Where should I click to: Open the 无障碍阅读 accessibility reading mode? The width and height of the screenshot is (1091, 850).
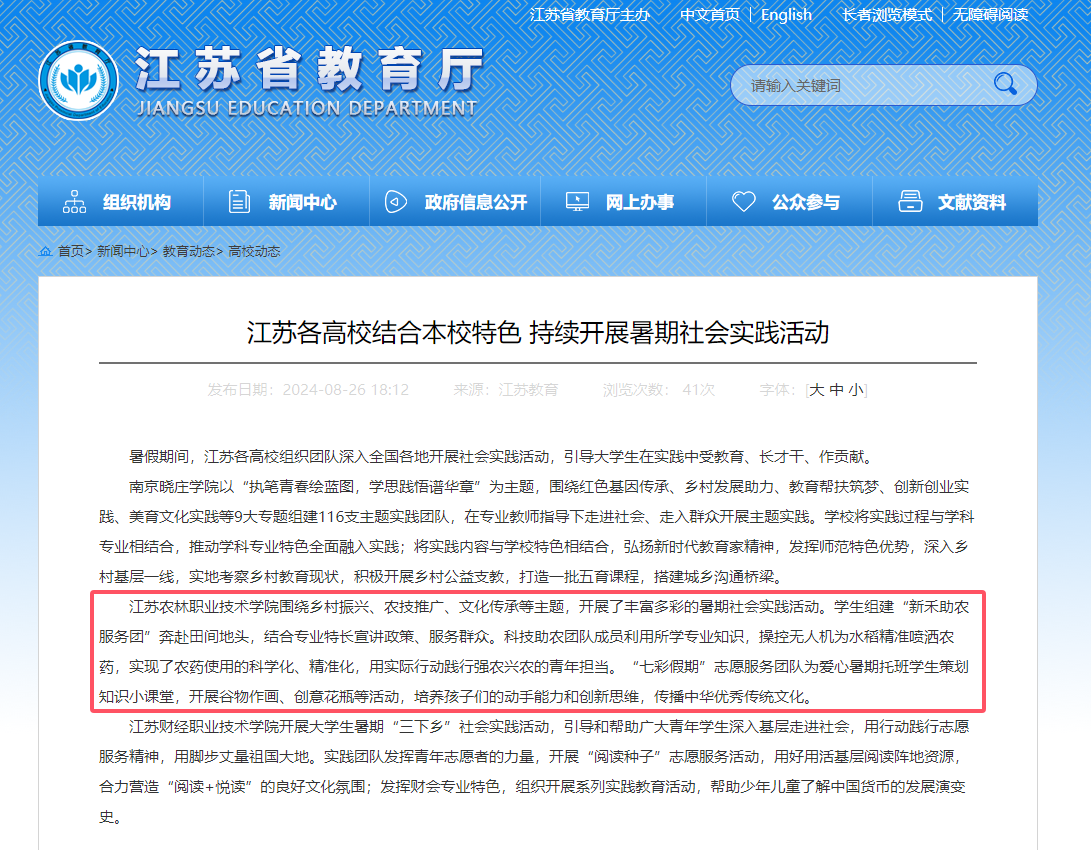tap(990, 15)
